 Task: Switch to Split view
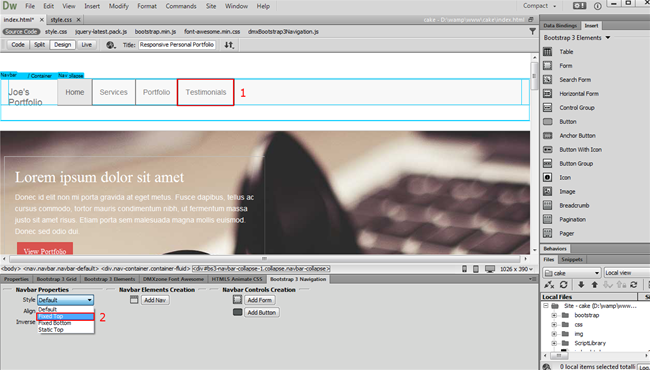(x=39, y=45)
